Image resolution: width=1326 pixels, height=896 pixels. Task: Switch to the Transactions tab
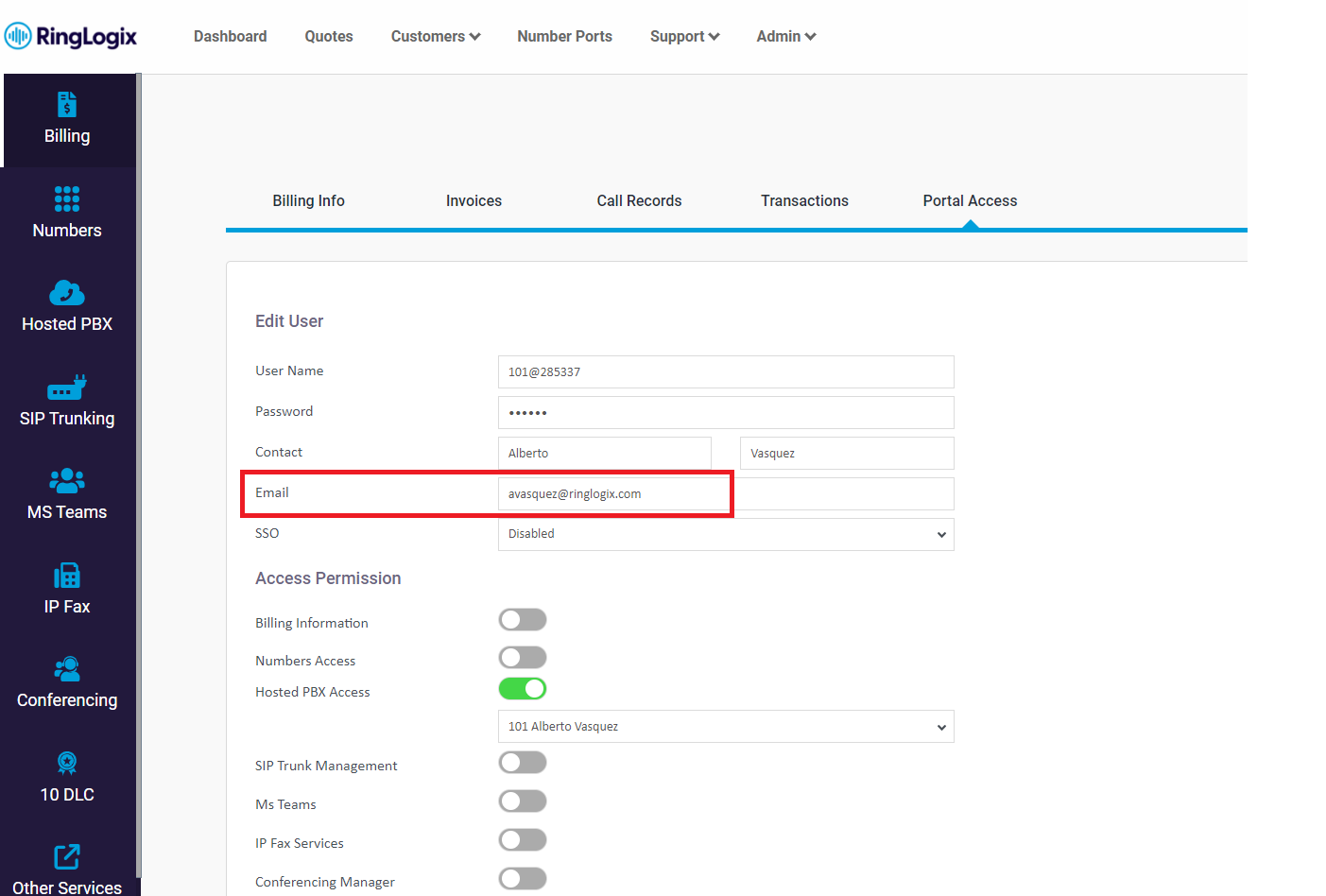pyautogui.click(x=805, y=200)
